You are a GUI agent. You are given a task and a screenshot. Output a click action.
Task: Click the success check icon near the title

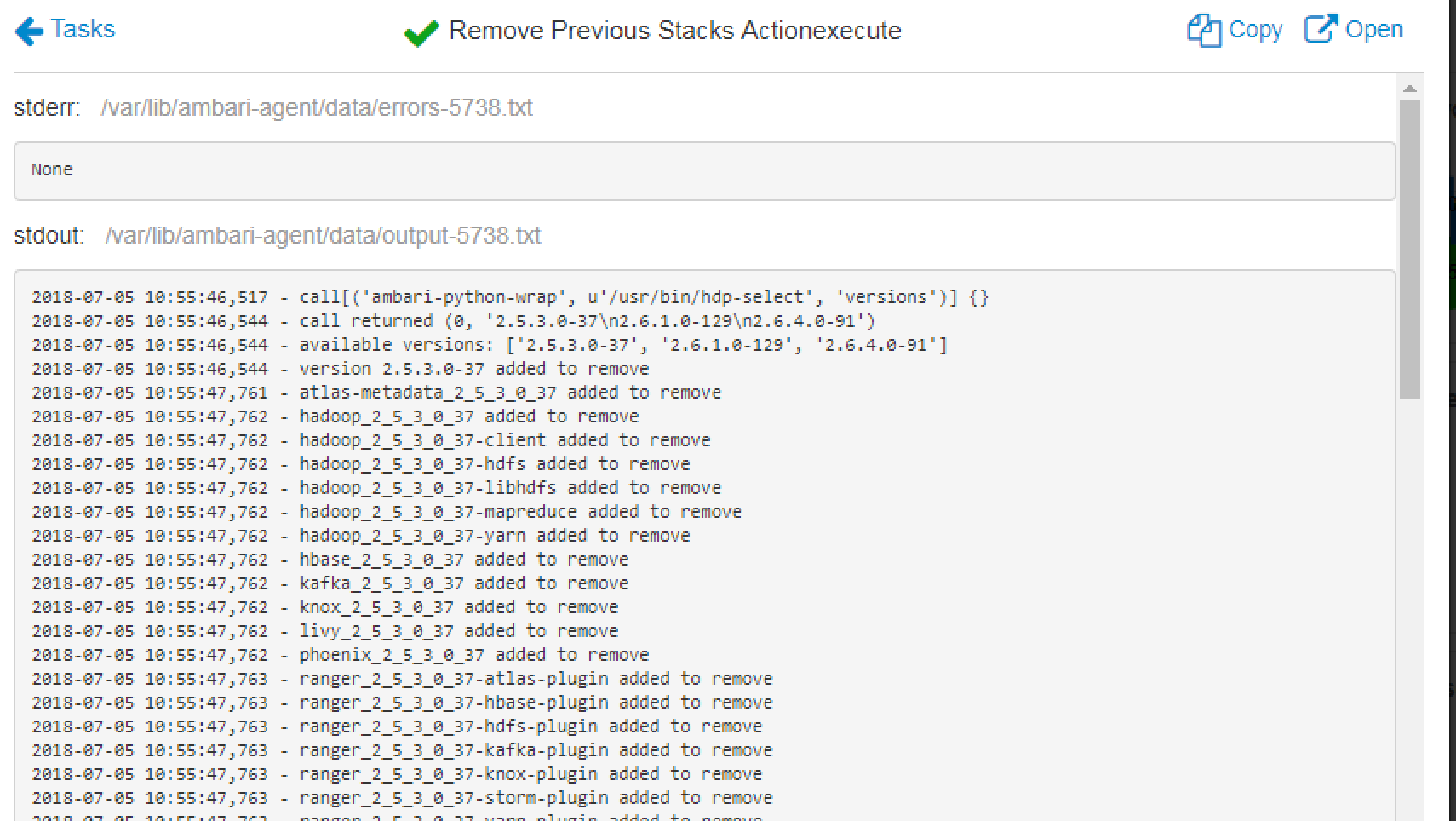[x=421, y=32]
